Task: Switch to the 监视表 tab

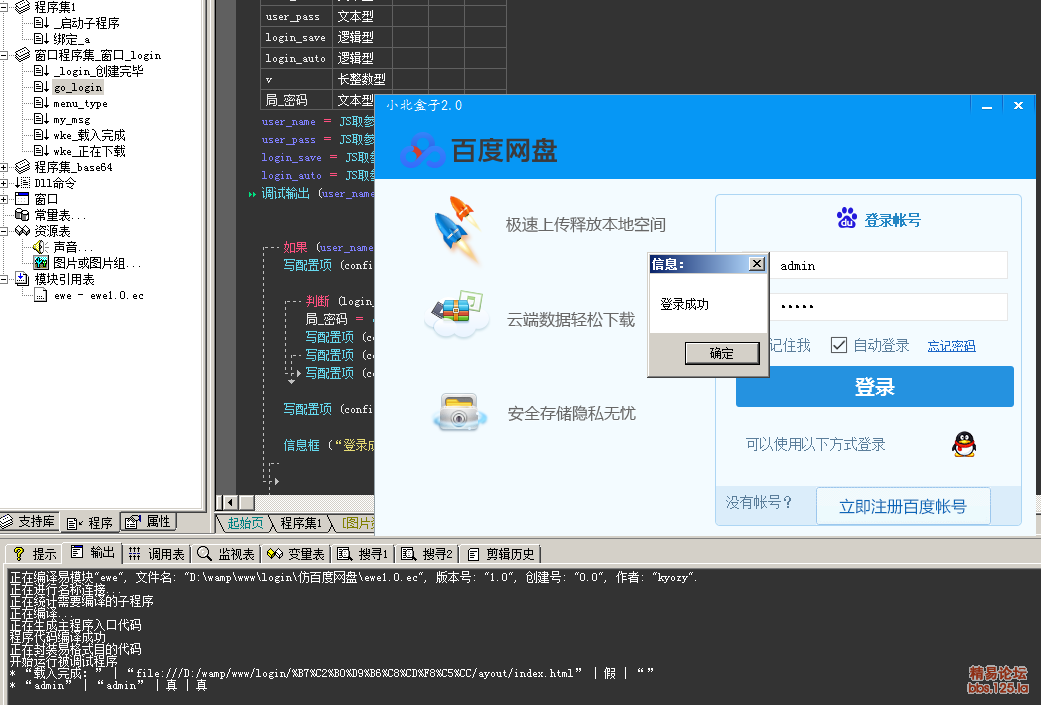Action: [228, 554]
